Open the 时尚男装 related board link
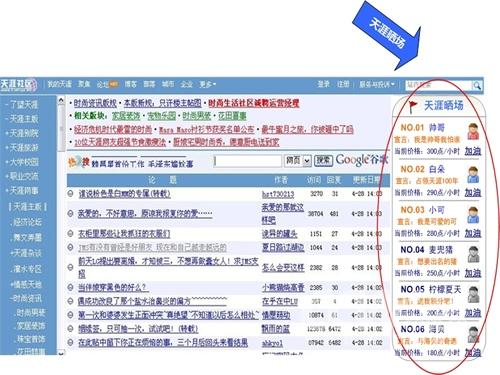The width and height of the screenshot is (500, 375). 197,116
